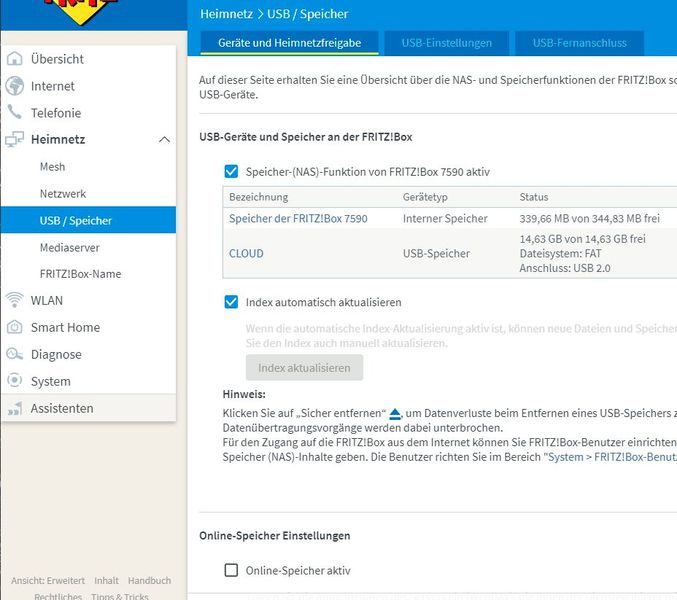Open the System menu

click(51, 381)
